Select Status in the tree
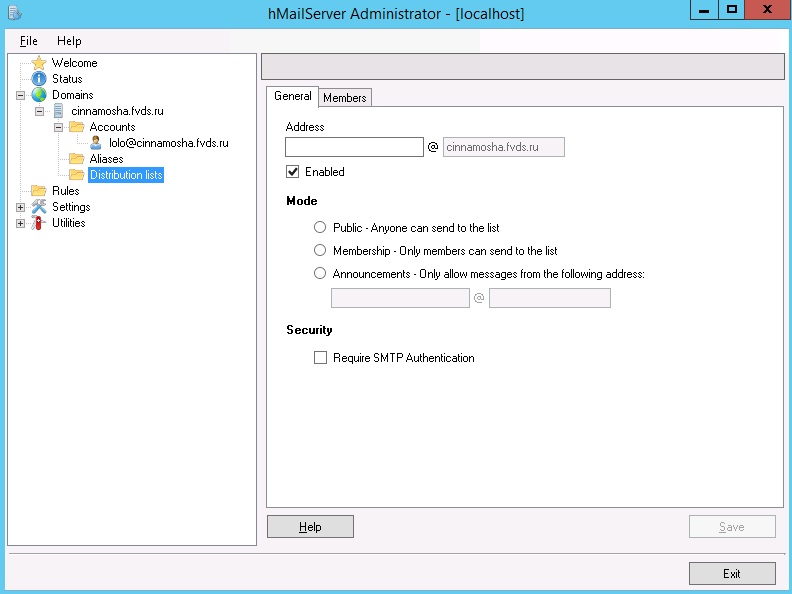The width and height of the screenshot is (792, 594). click(67, 79)
